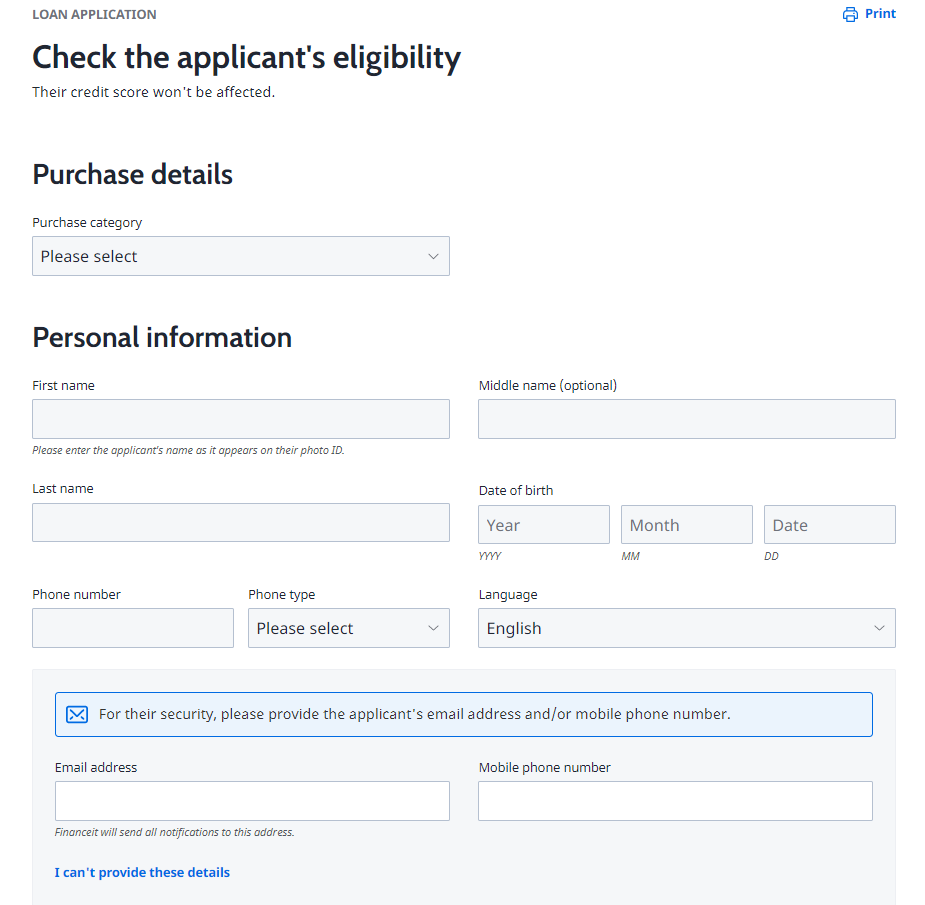Screen dimensions: 925x905
Task: Click the Middle name optional field
Action: (686, 419)
